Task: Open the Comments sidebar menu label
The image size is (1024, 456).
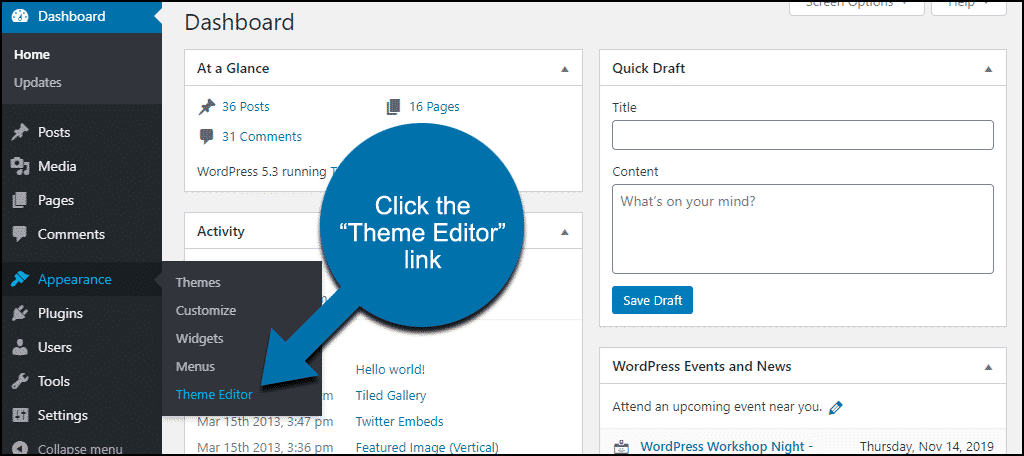Action: (x=71, y=234)
